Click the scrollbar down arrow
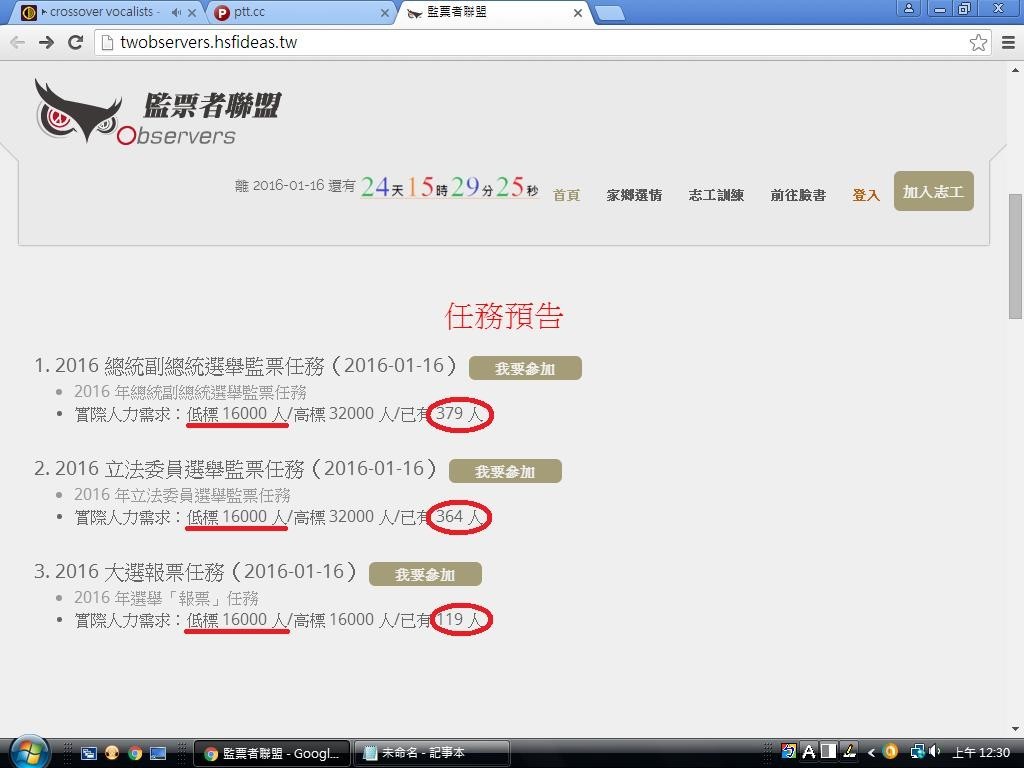 click(x=1016, y=729)
